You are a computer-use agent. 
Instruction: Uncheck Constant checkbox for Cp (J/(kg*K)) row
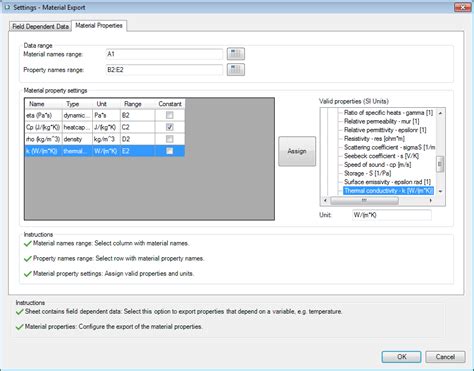click(170, 127)
